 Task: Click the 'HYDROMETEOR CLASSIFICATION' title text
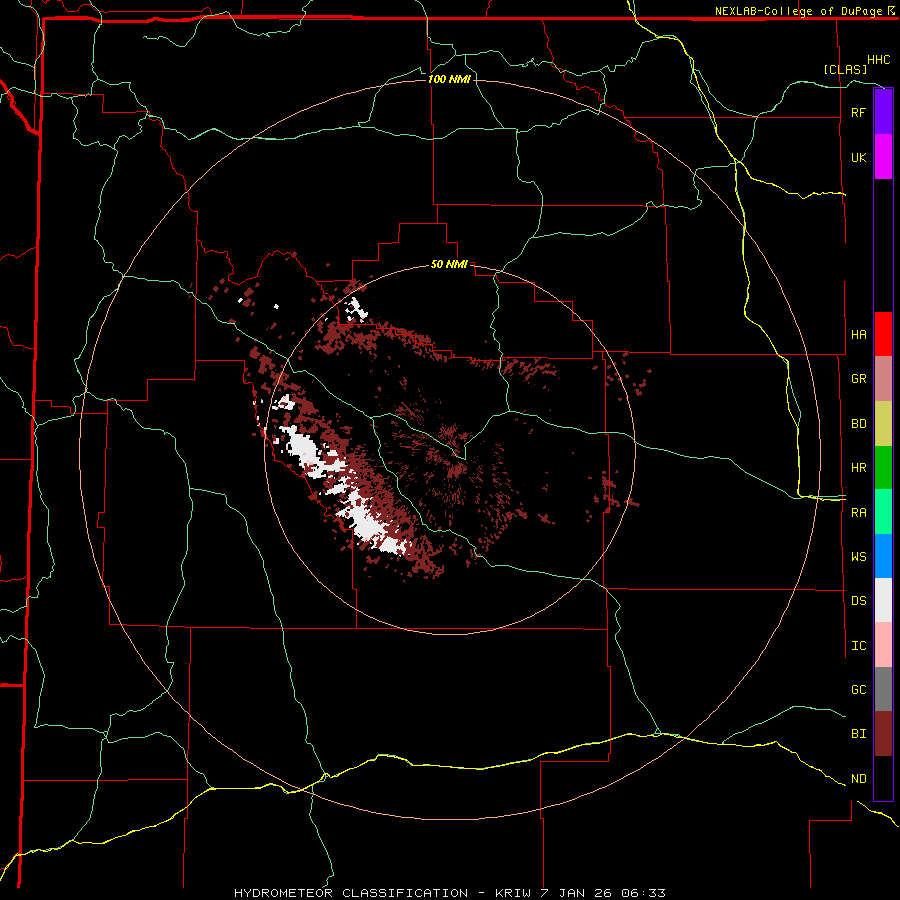tap(351, 893)
